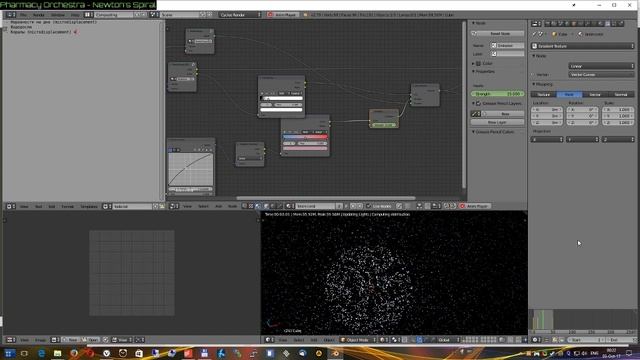Image resolution: width=640 pixels, height=360 pixels.
Task: Click the text editor type selector icon
Action: (10, 207)
